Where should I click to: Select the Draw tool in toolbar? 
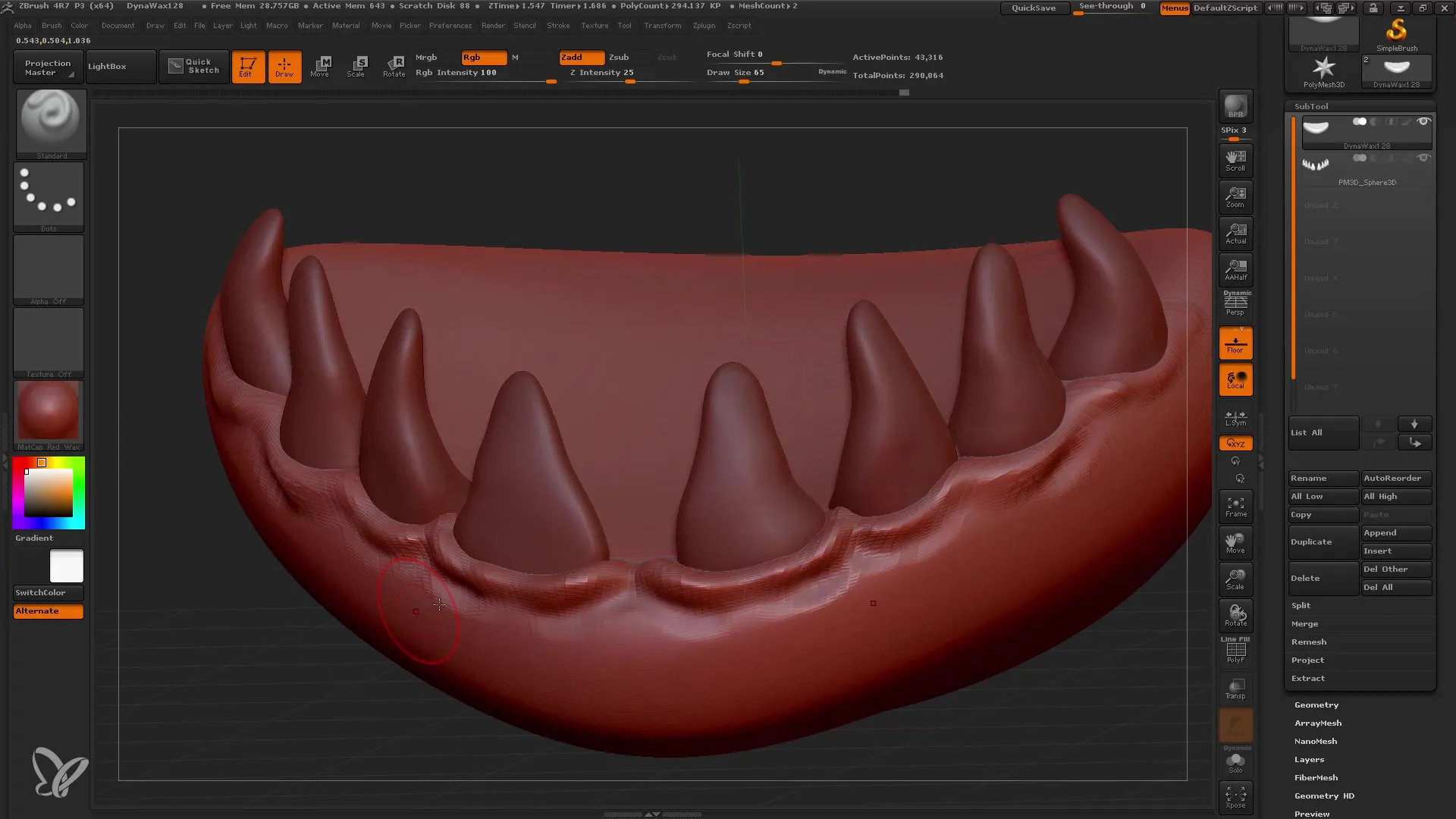pyautogui.click(x=284, y=67)
